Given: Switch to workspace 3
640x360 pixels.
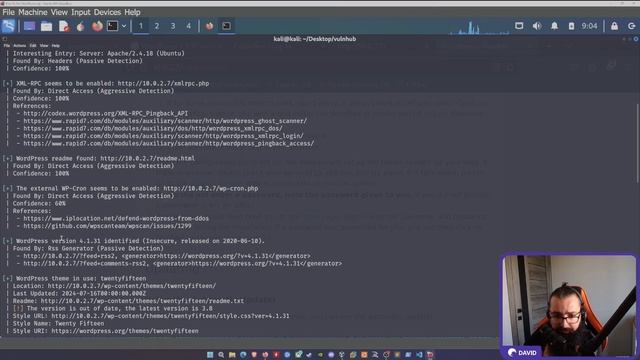Looking at the screenshot, I should 173,26.
